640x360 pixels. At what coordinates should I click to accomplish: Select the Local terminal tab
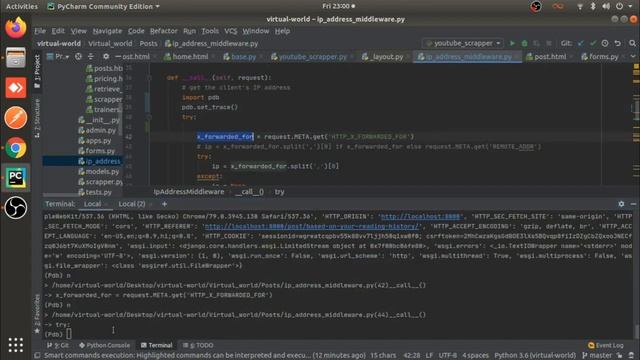tap(93, 204)
